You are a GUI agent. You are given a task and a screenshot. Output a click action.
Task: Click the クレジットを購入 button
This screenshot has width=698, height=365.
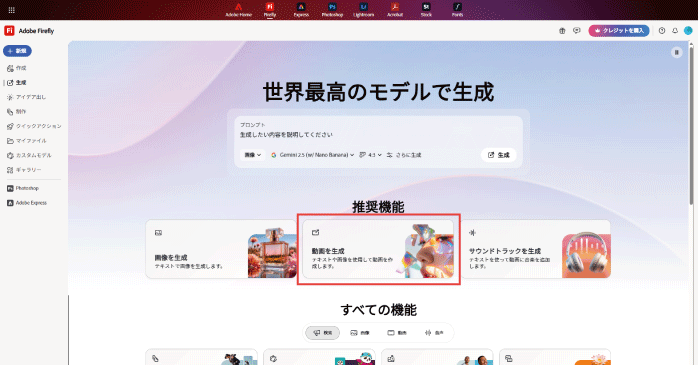point(619,31)
